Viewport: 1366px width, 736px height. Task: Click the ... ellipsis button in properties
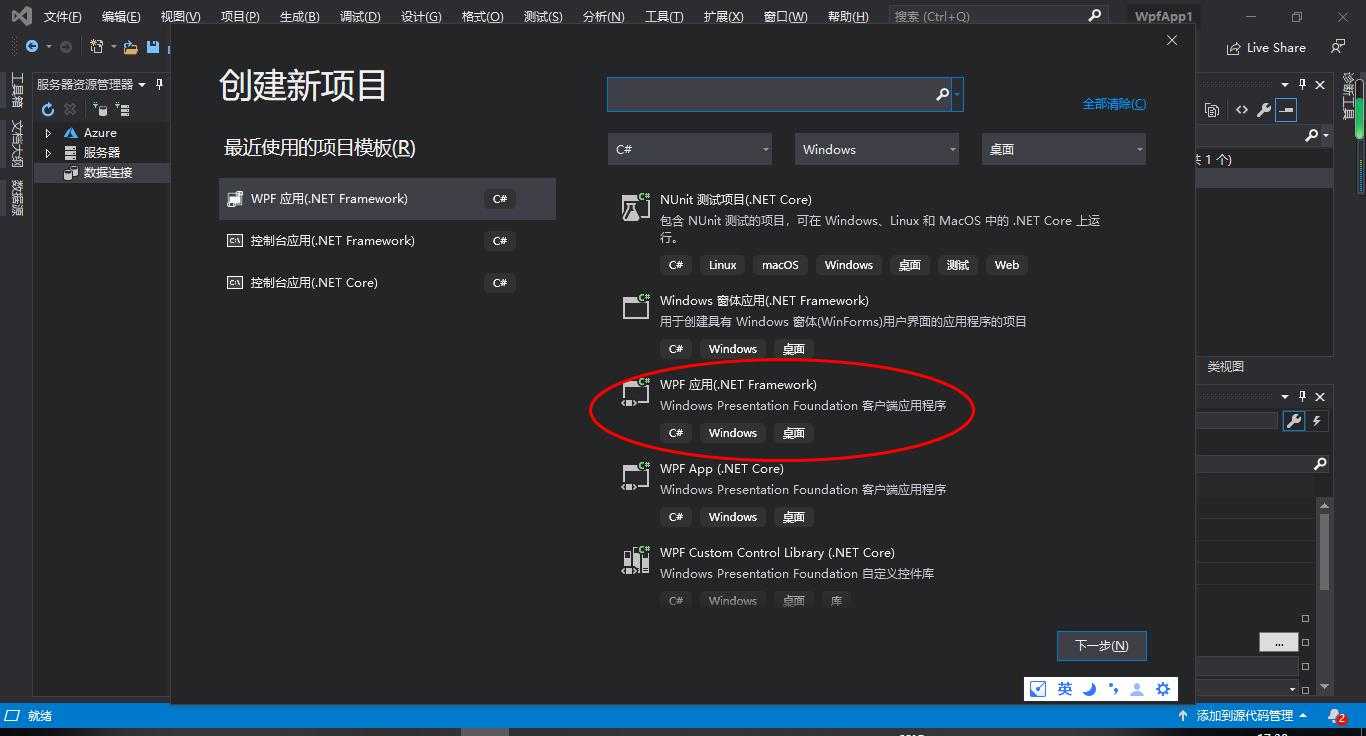1278,642
